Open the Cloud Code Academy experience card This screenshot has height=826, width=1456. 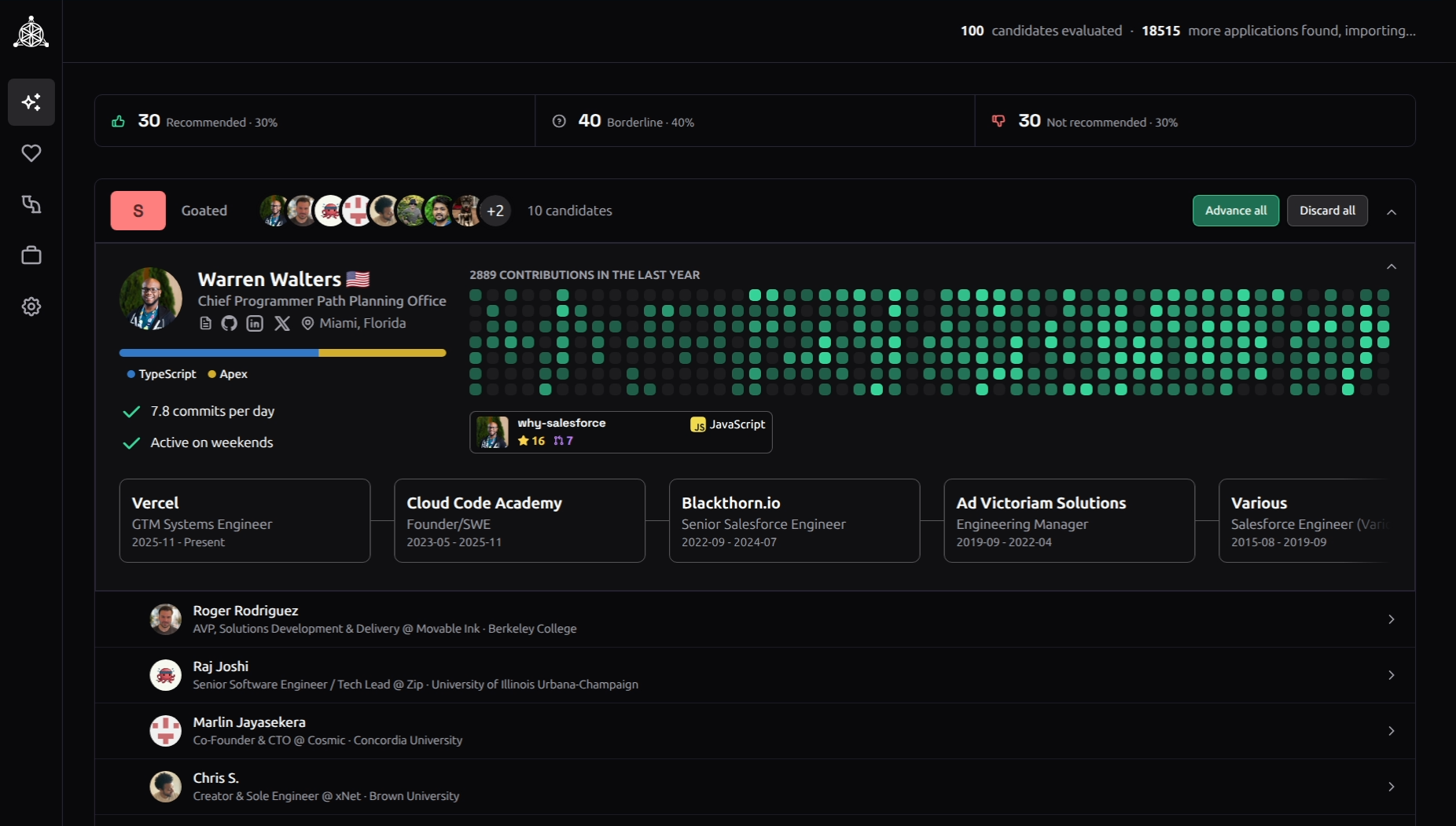coord(520,521)
